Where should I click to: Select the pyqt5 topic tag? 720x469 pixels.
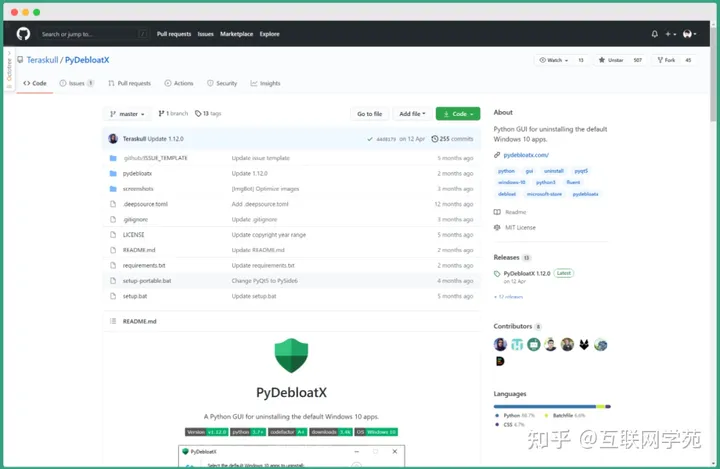click(x=581, y=171)
